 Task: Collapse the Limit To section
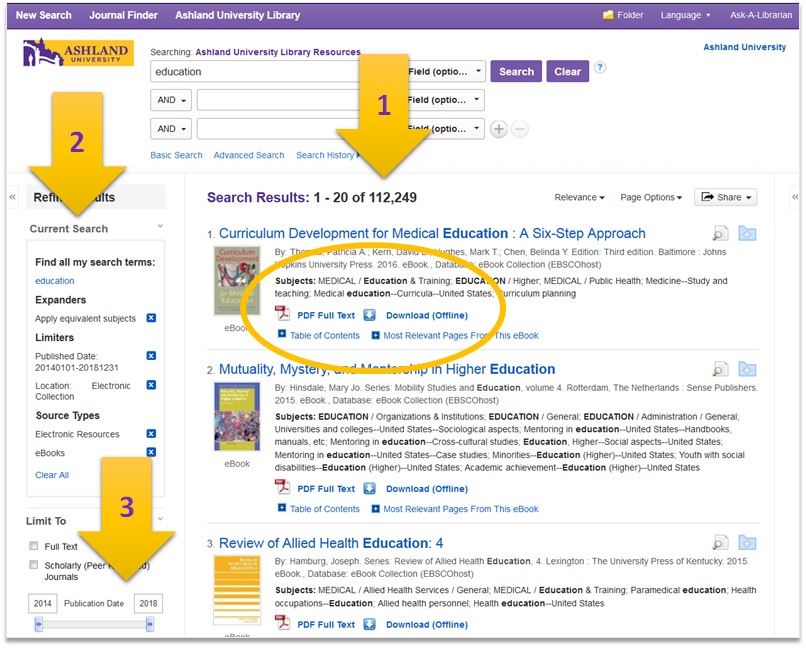160,519
